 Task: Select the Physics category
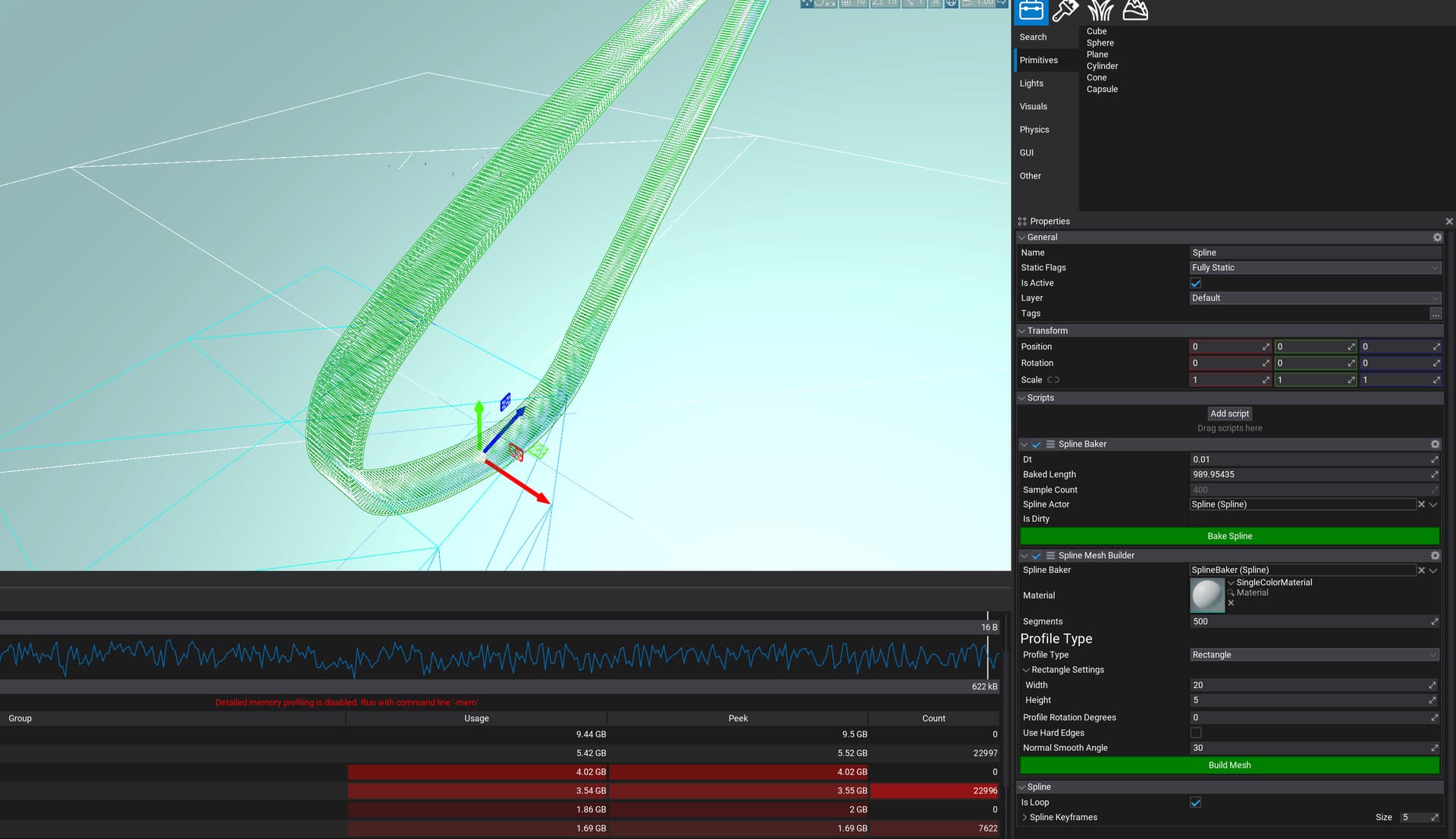[1034, 130]
